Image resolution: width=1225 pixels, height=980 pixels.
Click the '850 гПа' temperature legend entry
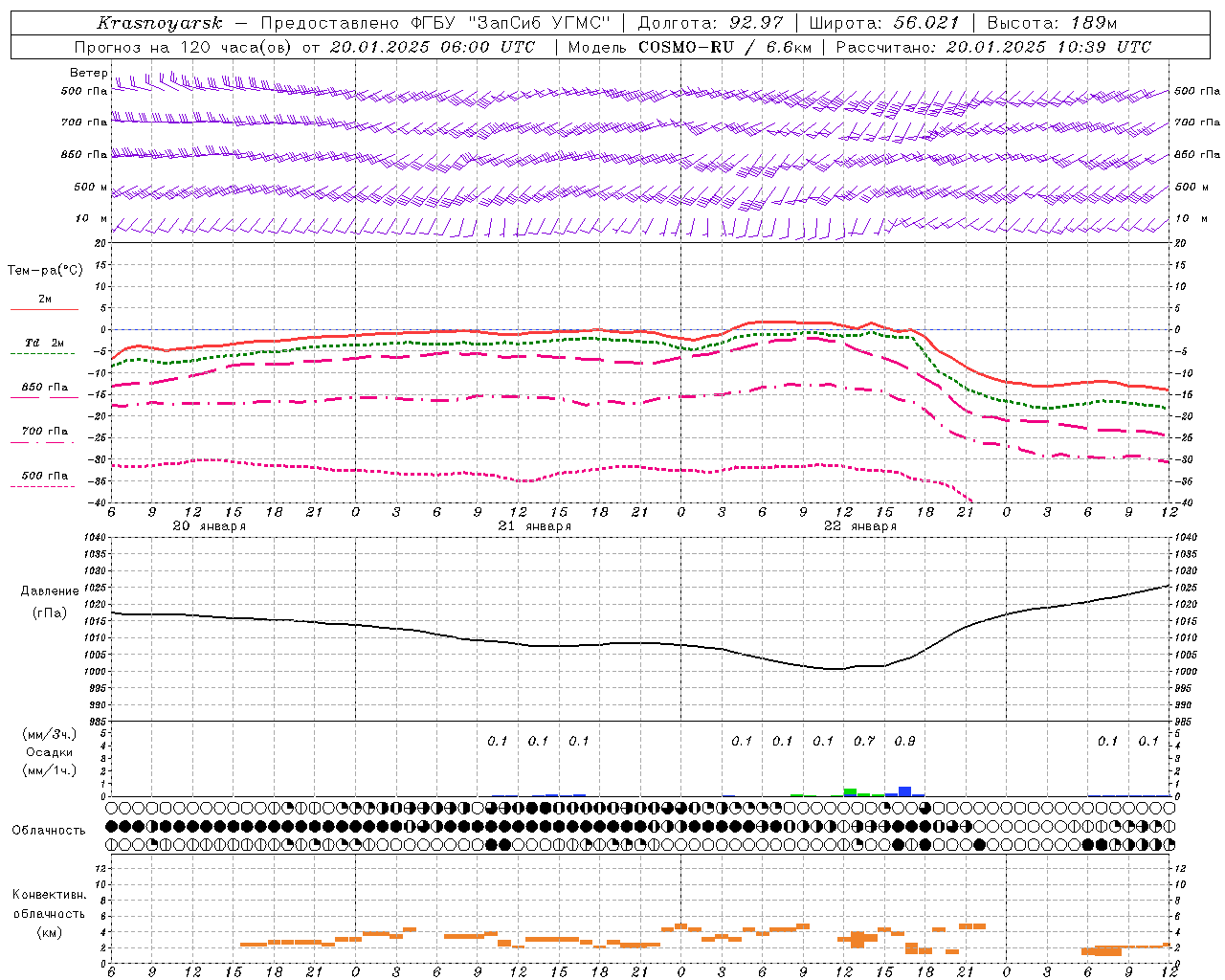[45, 388]
